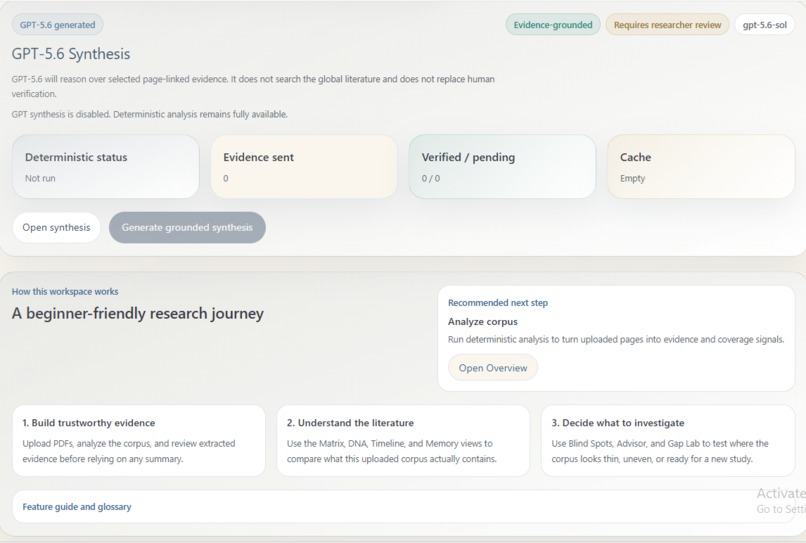Click Generate grounded synthesis button
Image resolution: width=806 pixels, height=543 pixels.
(187, 227)
